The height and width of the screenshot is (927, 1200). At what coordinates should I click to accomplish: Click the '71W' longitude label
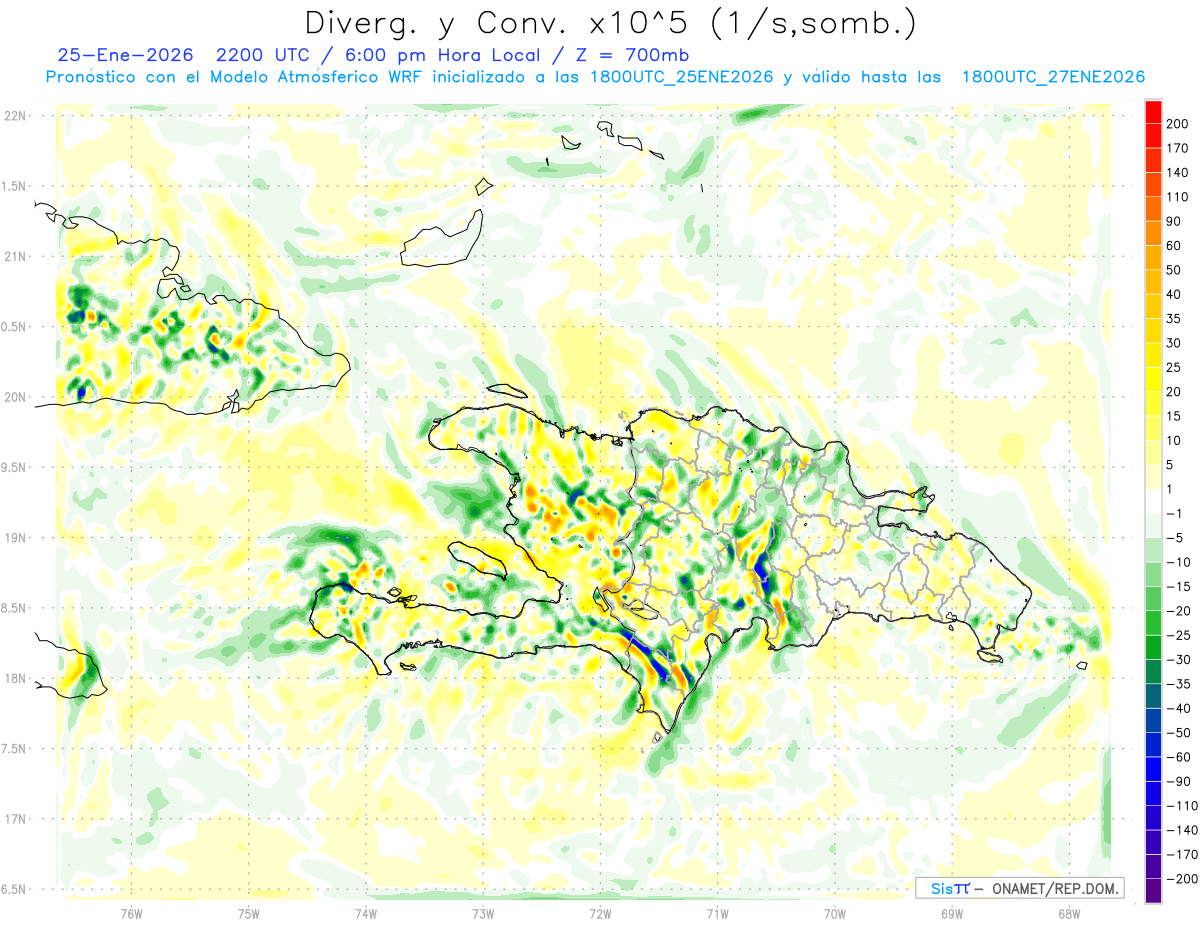tap(717, 913)
